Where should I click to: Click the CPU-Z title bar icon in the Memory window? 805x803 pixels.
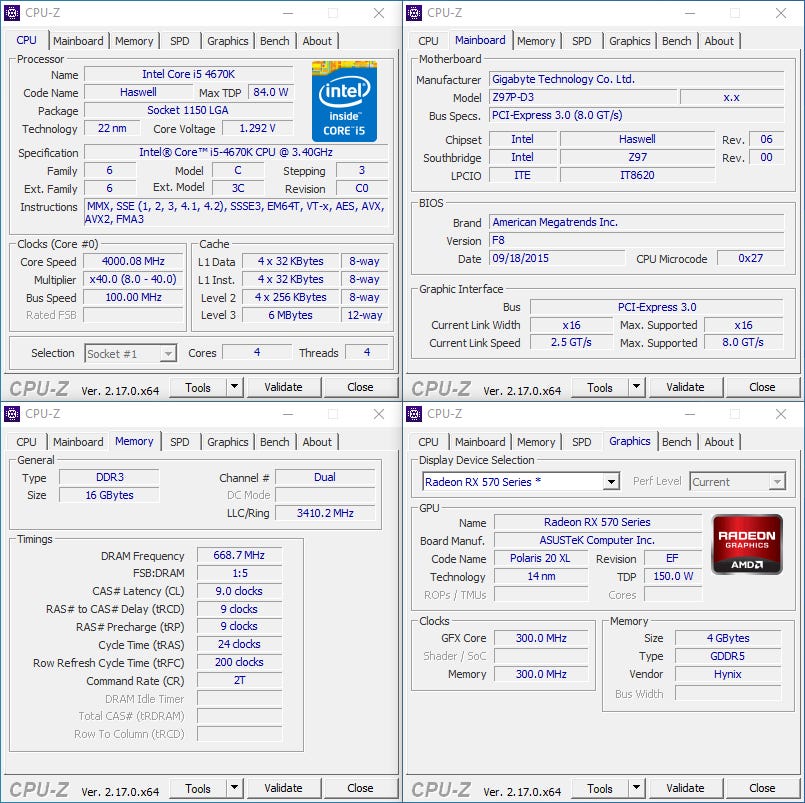13,414
